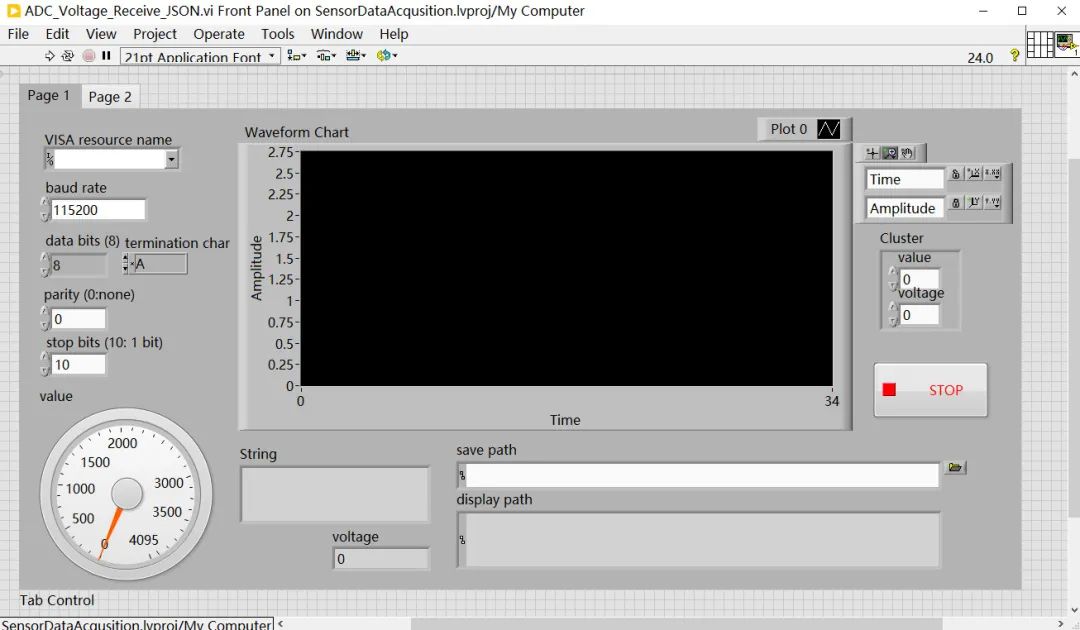
Task: Open the Resize Objects toolbar menu
Action: (355, 56)
